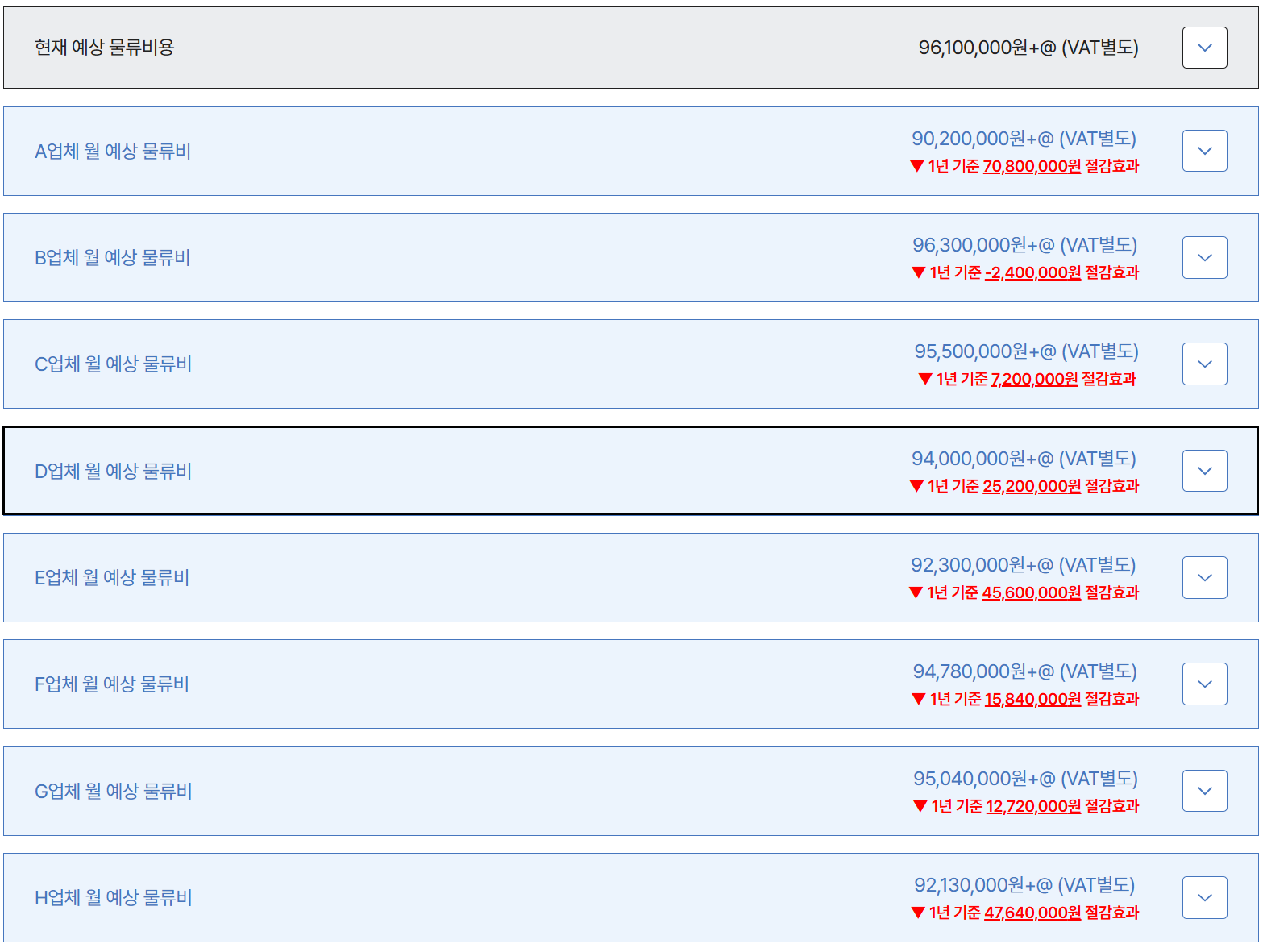Click the 12,720,000원 savings link
The image size is (1267, 952).
click(x=1033, y=806)
